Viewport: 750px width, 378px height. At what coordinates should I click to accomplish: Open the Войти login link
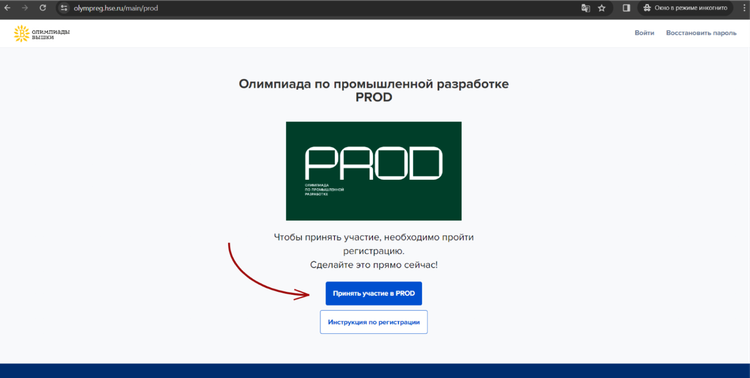point(644,33)
